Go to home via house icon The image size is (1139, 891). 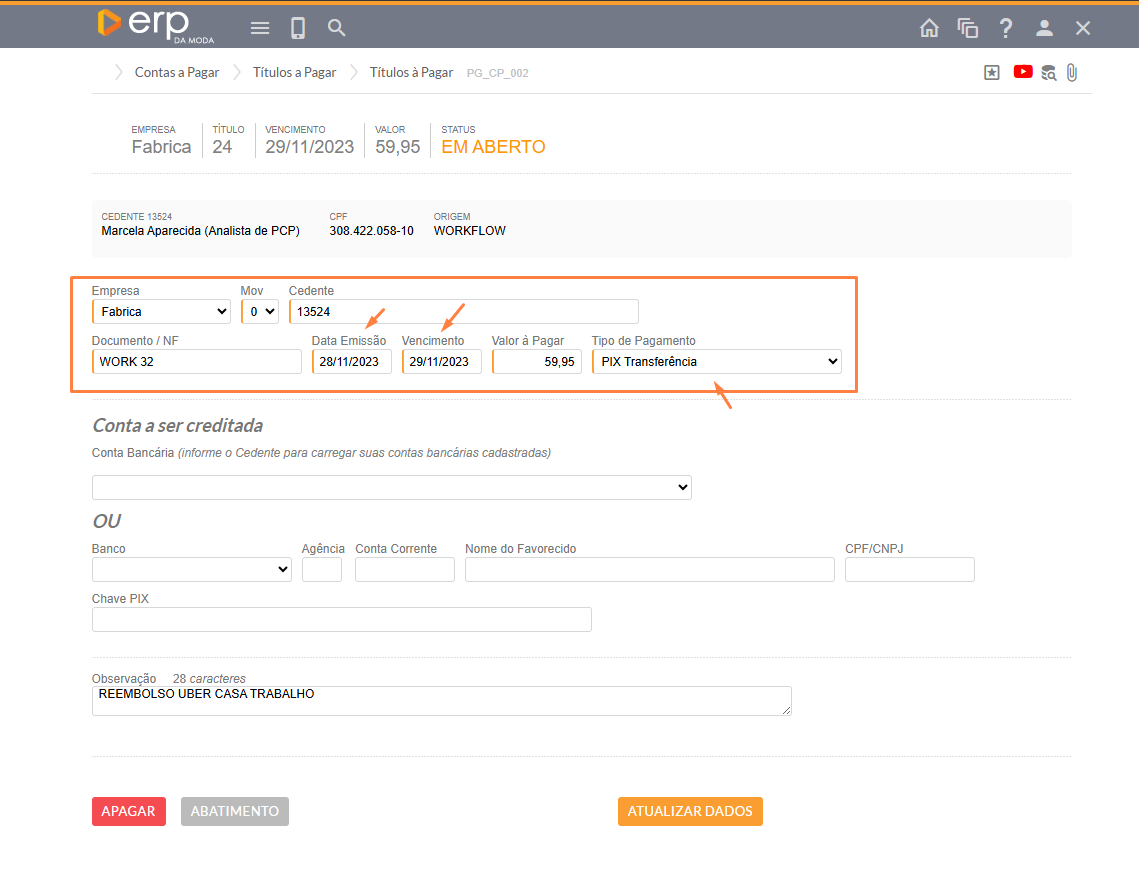[x=929, y=28]
